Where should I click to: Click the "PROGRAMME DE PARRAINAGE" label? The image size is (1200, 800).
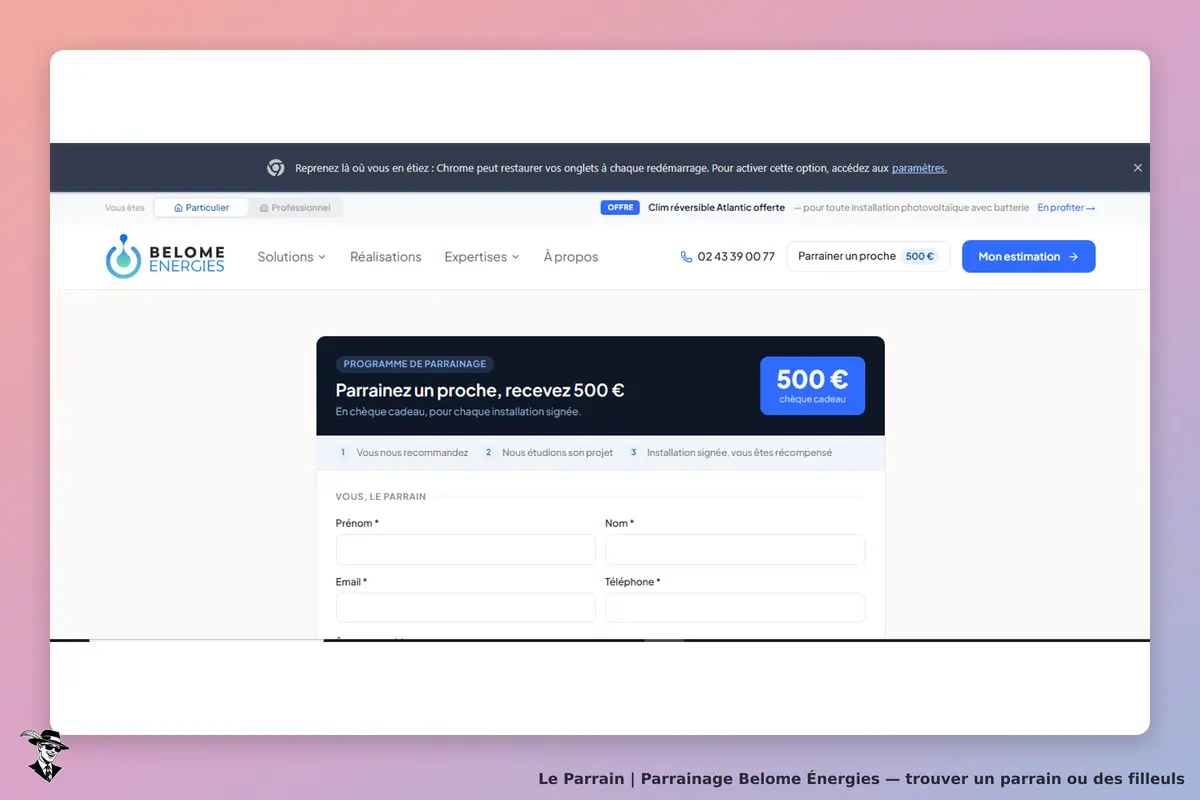[415, 365]
